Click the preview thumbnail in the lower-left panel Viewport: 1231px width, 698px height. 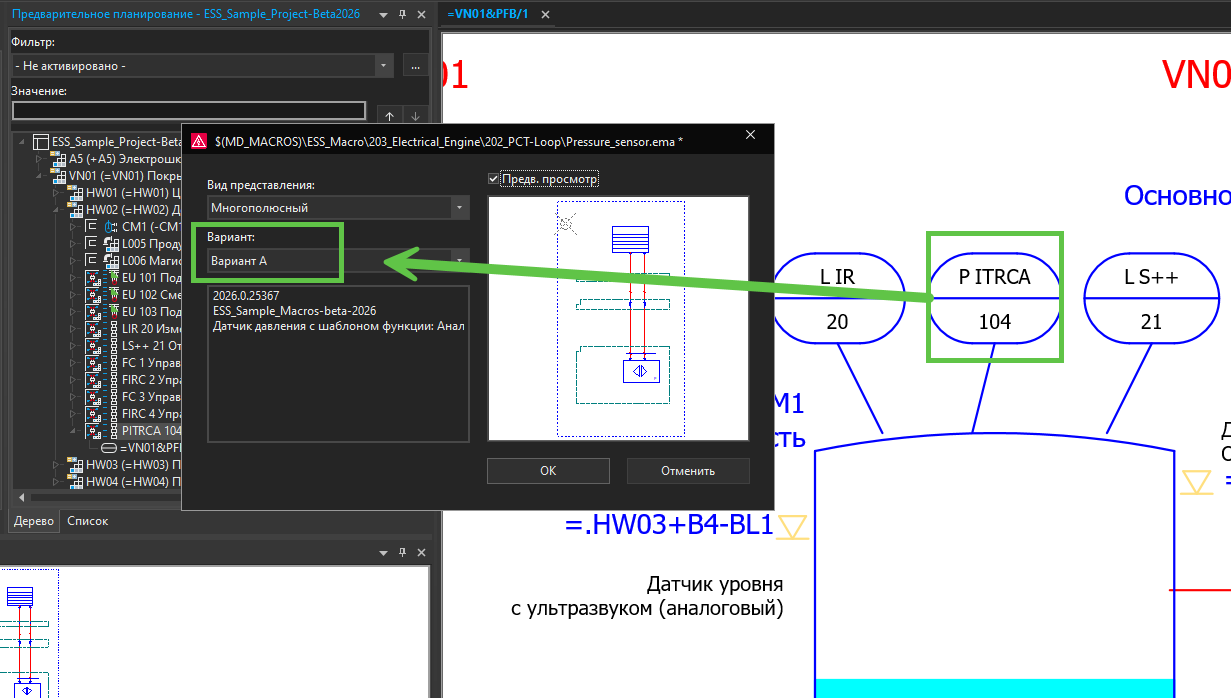[x=28, y=635]
